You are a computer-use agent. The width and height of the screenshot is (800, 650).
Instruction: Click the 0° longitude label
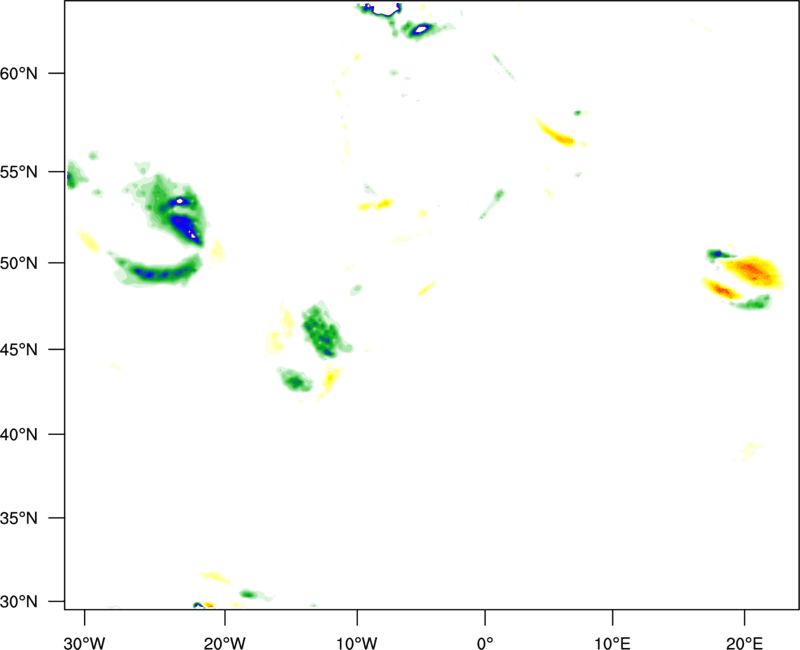pyautogui.click(x=485, y=643)
